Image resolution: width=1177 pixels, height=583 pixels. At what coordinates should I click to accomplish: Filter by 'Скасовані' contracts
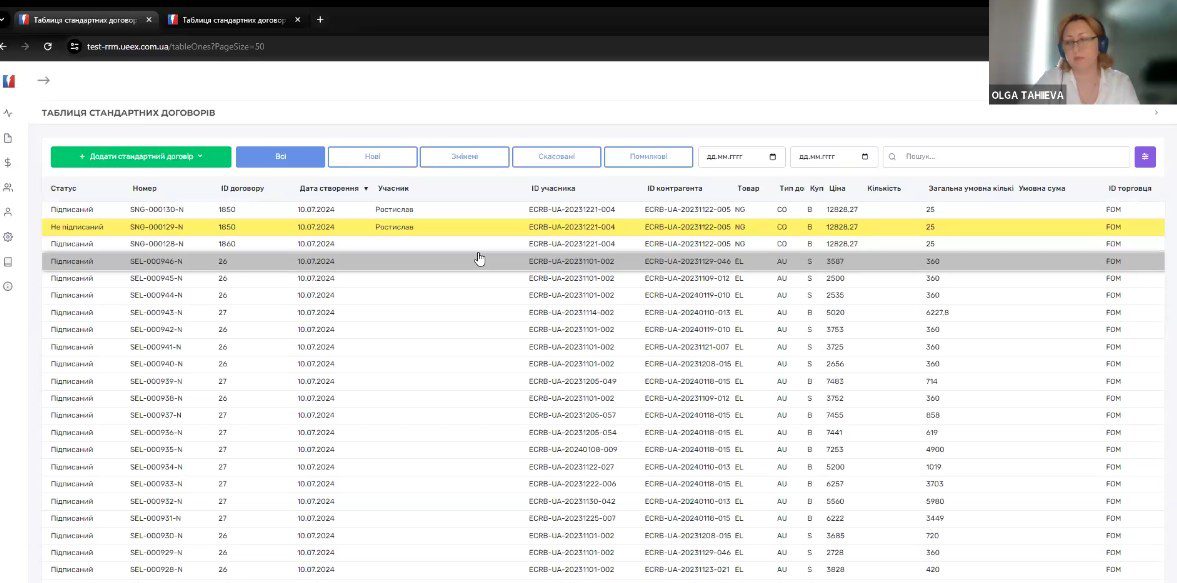[x=556, y=157]
